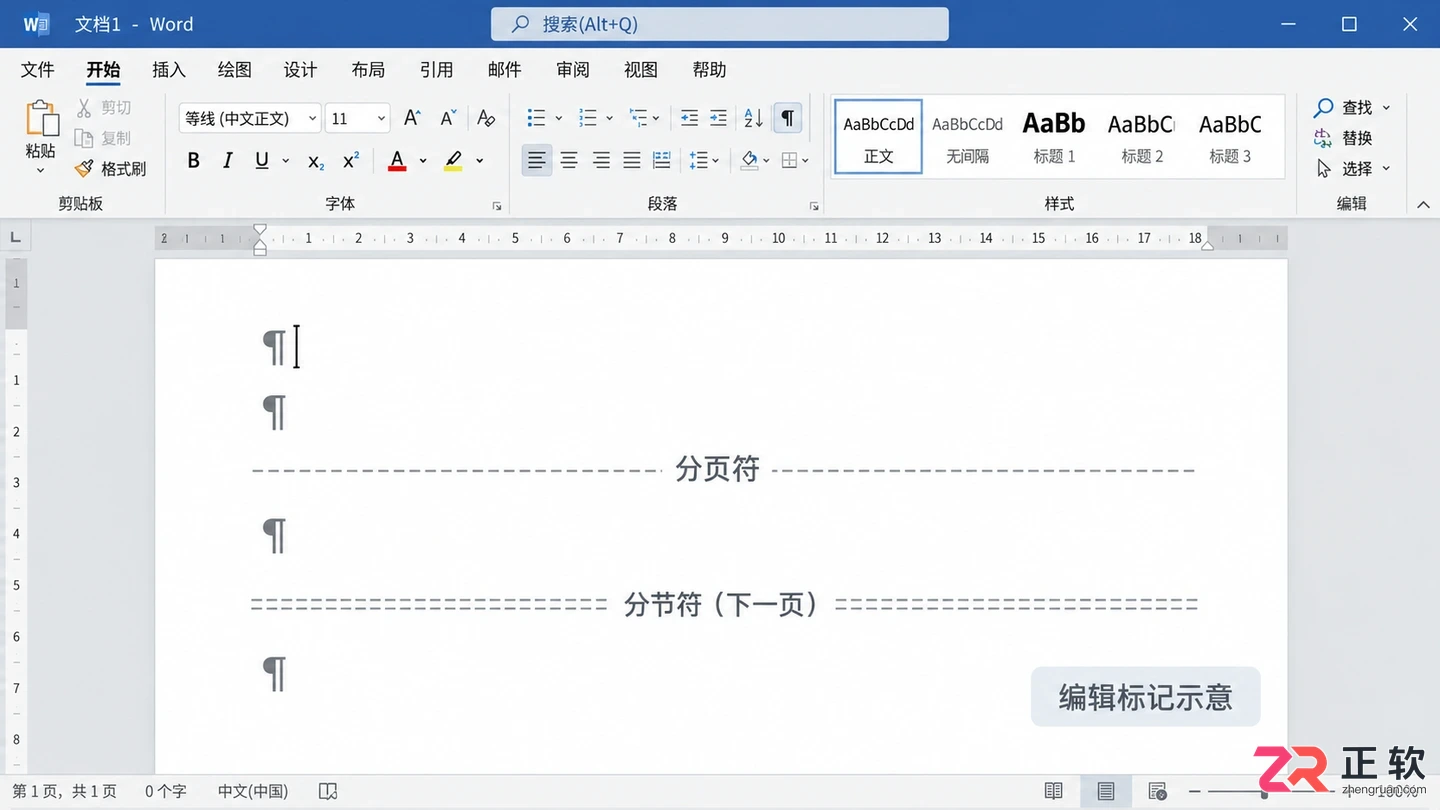
Task: Toggle show/hide paragraph marks button
Action: coord(788,118)
